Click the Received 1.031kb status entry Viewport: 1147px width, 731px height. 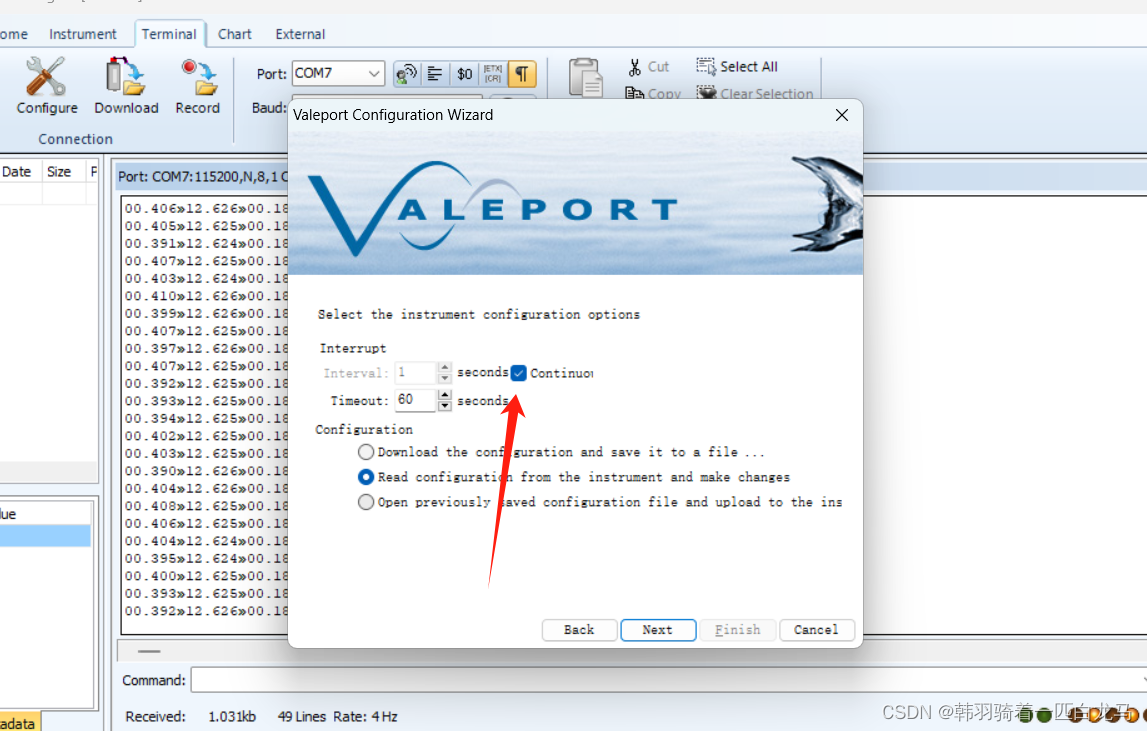pyautogui.click(x=190, y=716)
